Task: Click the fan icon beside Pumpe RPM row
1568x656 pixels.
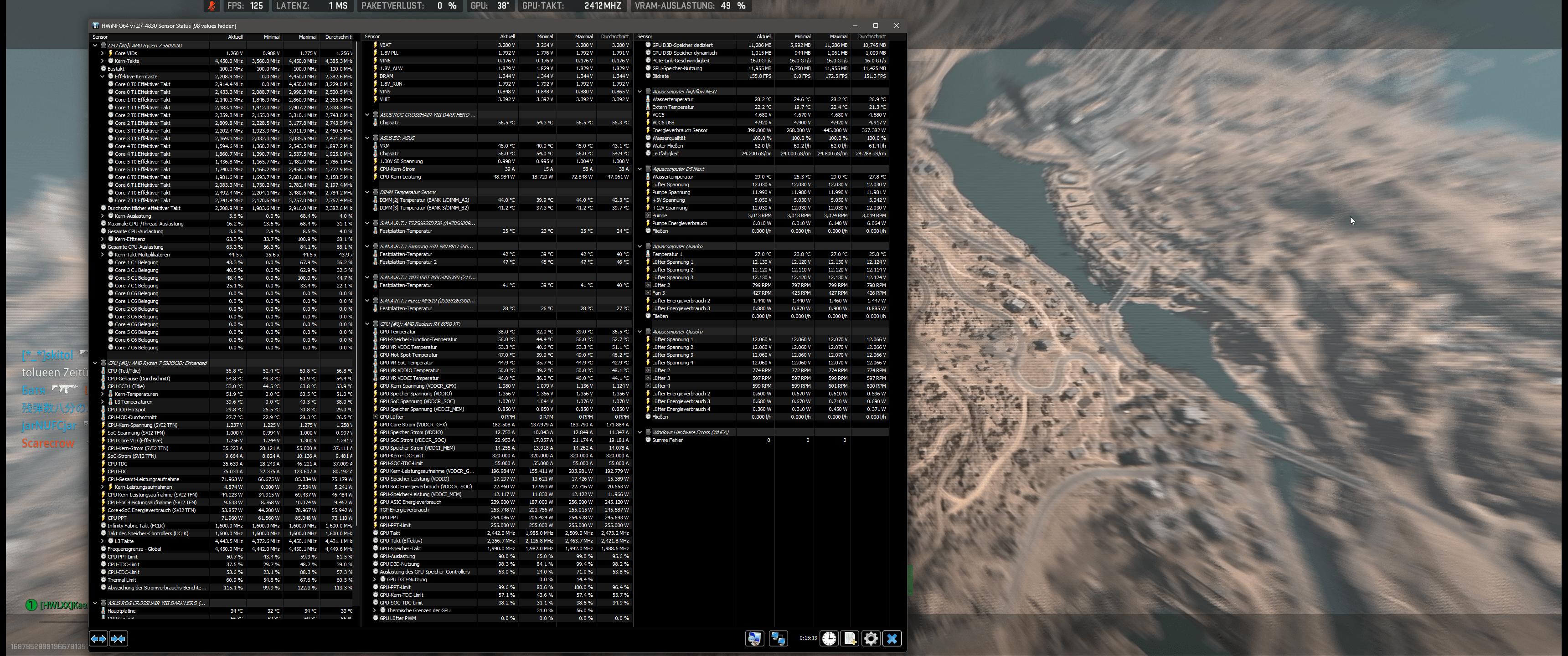Action: tap(648, 215)
